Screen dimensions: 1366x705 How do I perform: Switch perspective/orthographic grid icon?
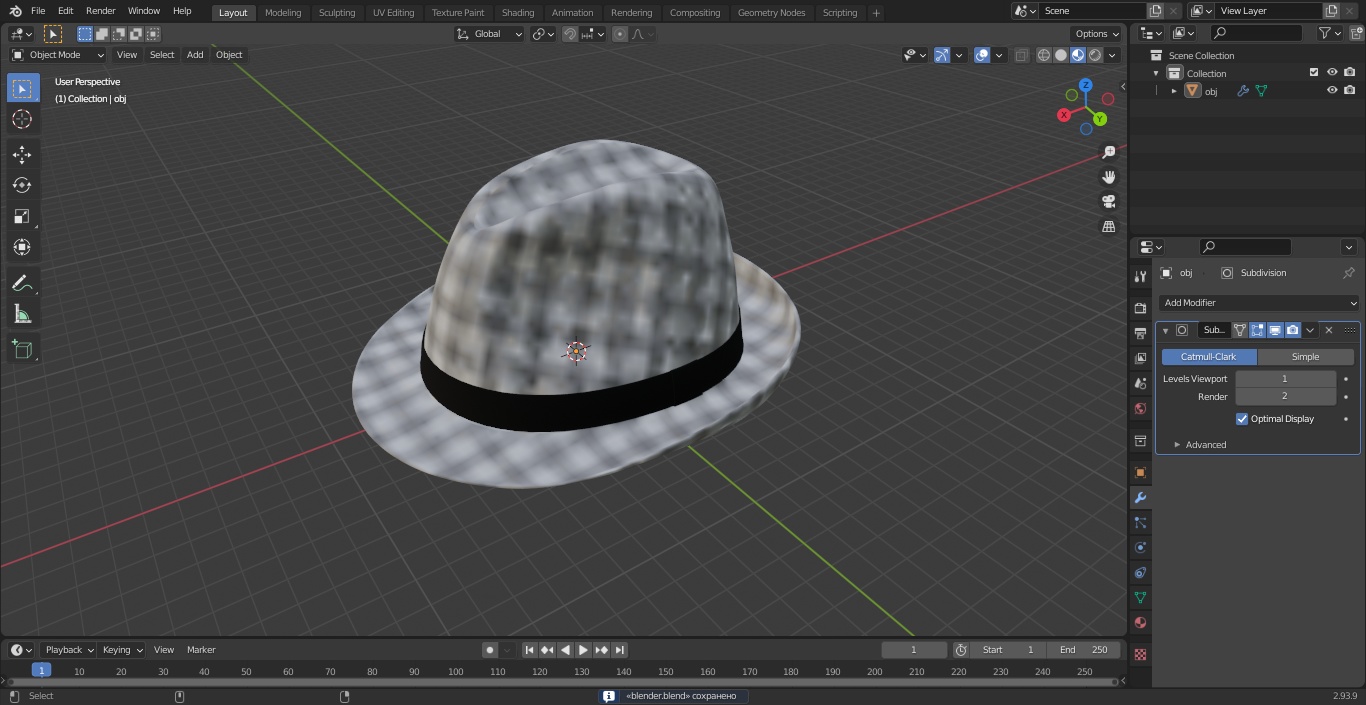pos(1108,227)
